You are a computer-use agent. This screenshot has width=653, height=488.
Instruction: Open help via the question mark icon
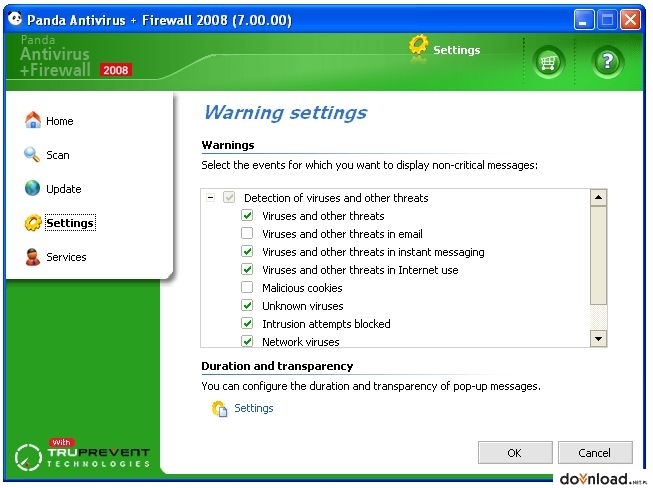(608, 62)
